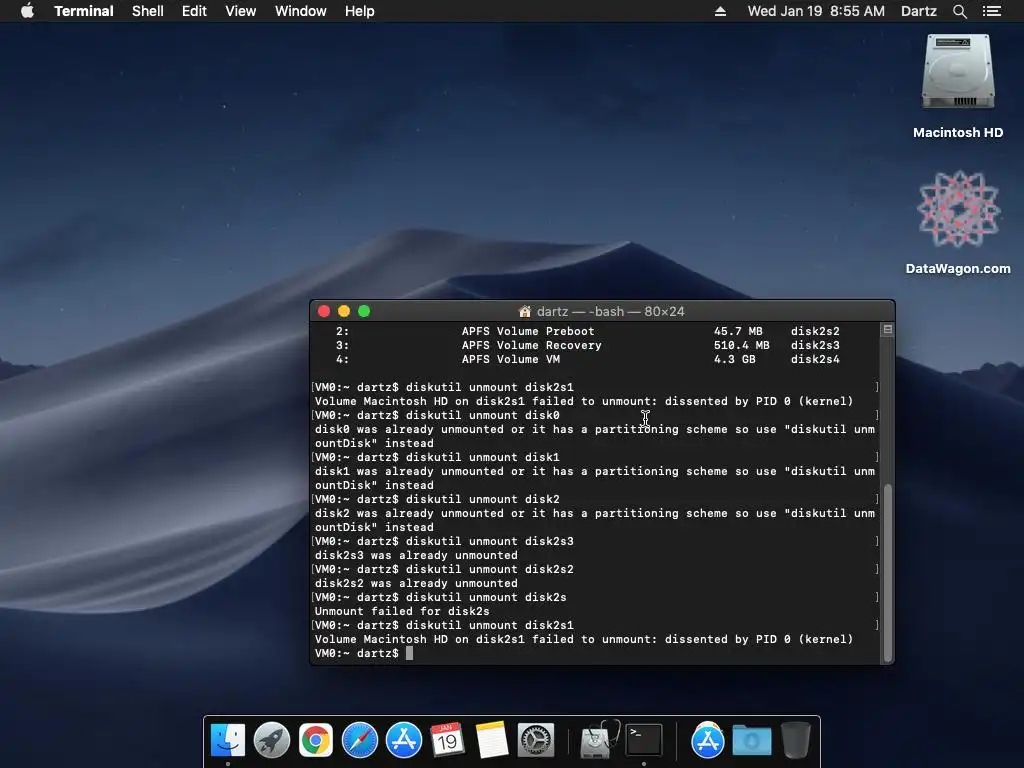Viewport: 1024px width, 768px height.
Task: Launch Safari from the Dock
Action: 360,741
